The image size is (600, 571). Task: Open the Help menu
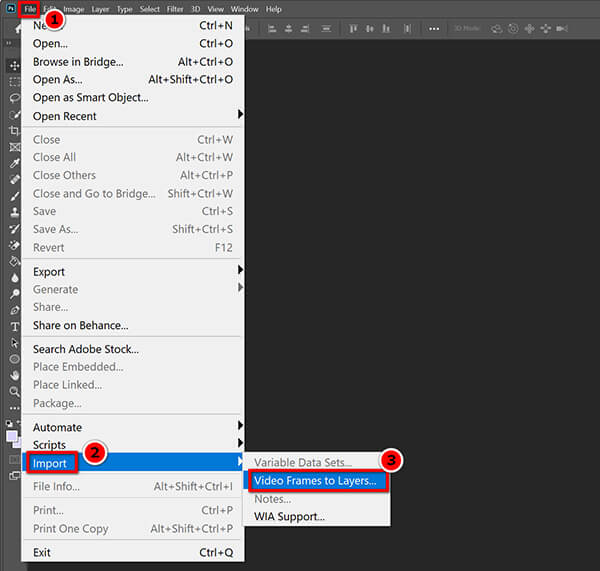274,9
